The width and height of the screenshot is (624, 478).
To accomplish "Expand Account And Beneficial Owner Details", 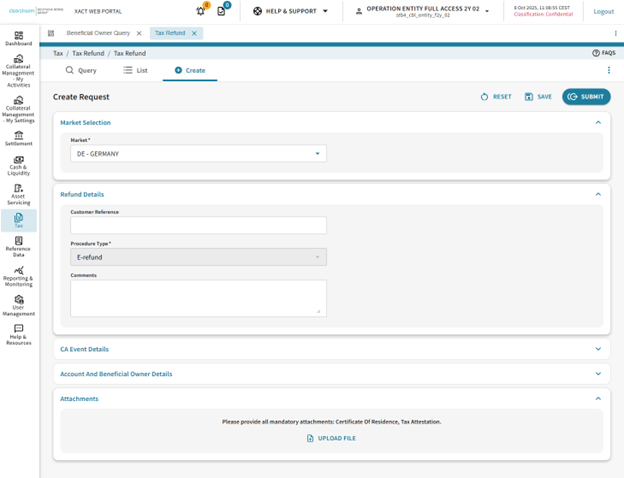I will pos(598,374).
